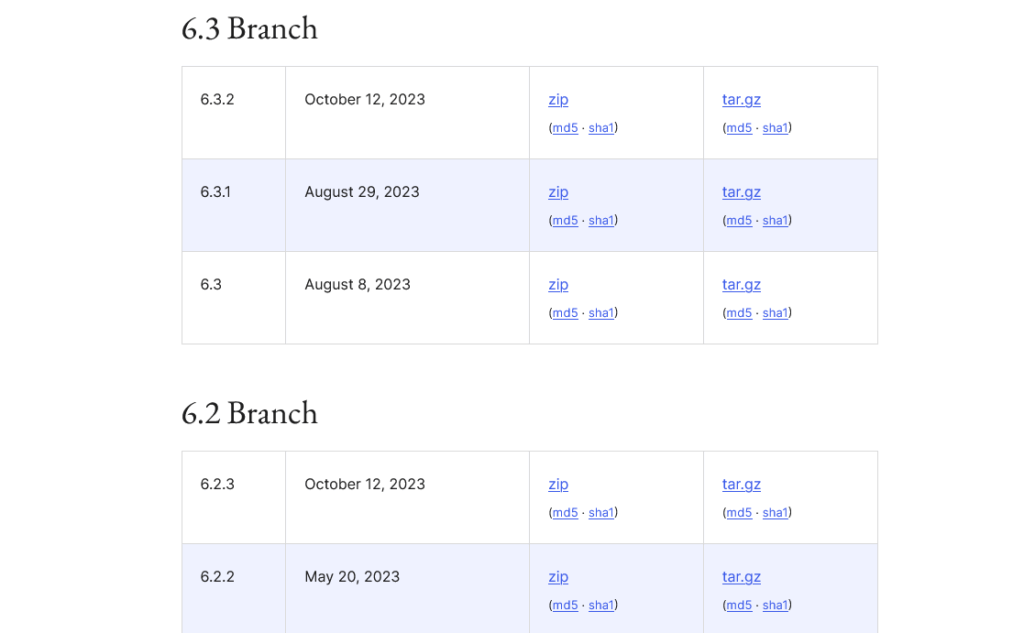Download the zip file for version 6.3.1
This screenshot has height=633, width=1024.
point(558,191)
